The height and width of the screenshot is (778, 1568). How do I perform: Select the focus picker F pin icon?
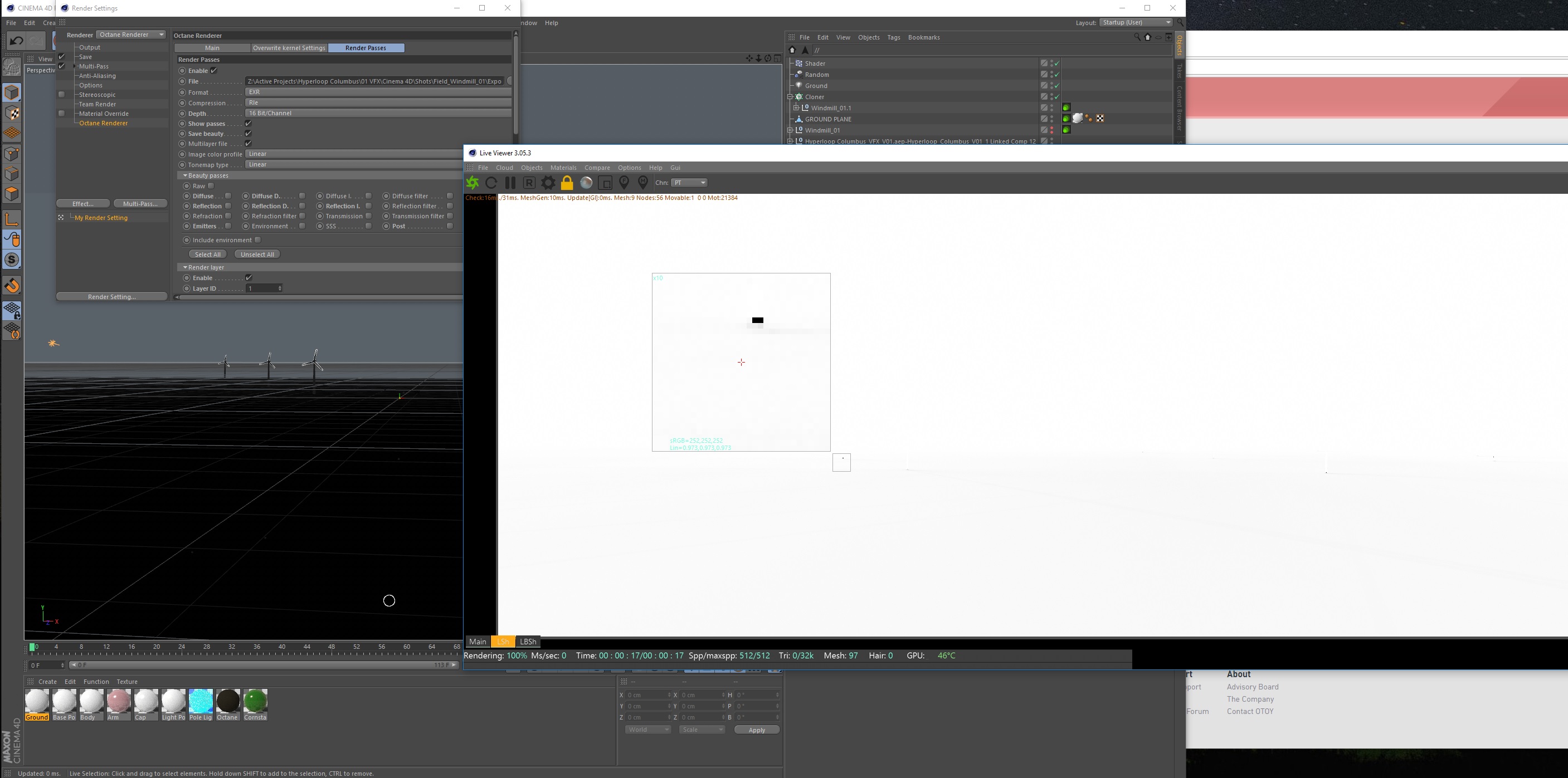point(624,183)
